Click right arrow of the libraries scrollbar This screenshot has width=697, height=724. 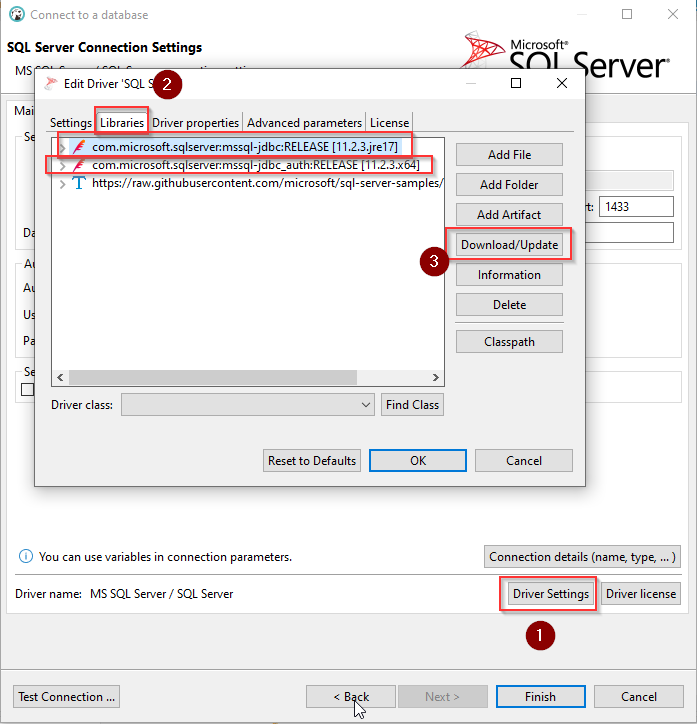435,377
